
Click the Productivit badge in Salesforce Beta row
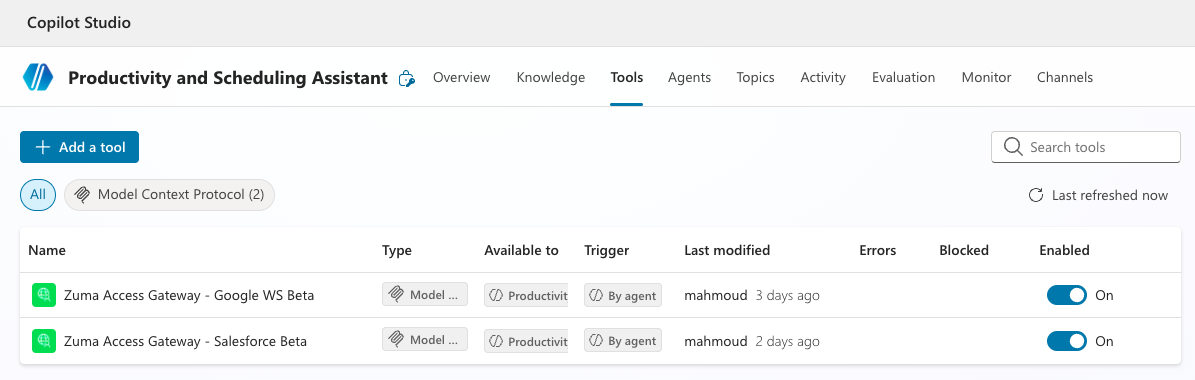[x=526, y=340]
